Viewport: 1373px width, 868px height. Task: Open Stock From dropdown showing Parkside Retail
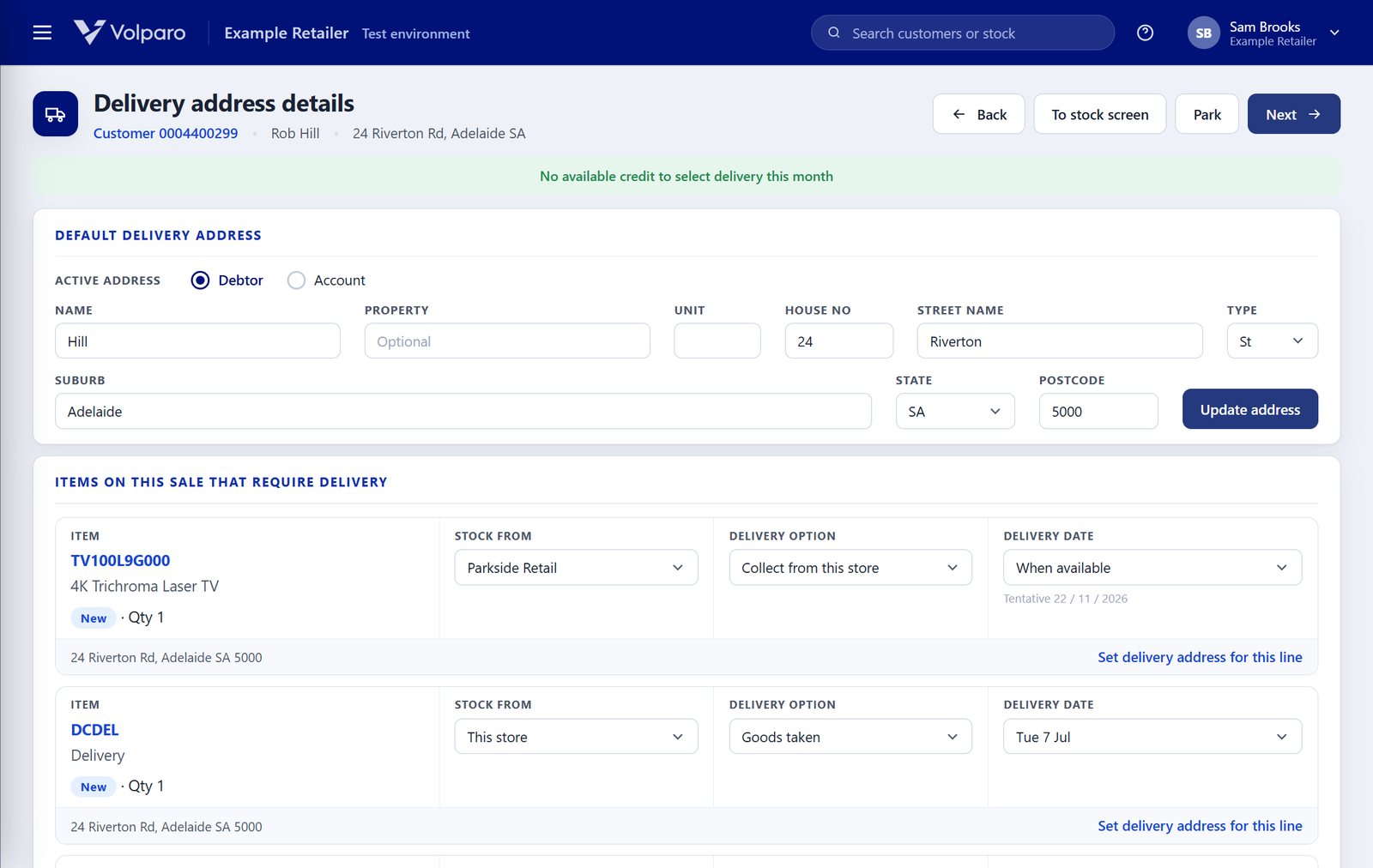(576, 568)
